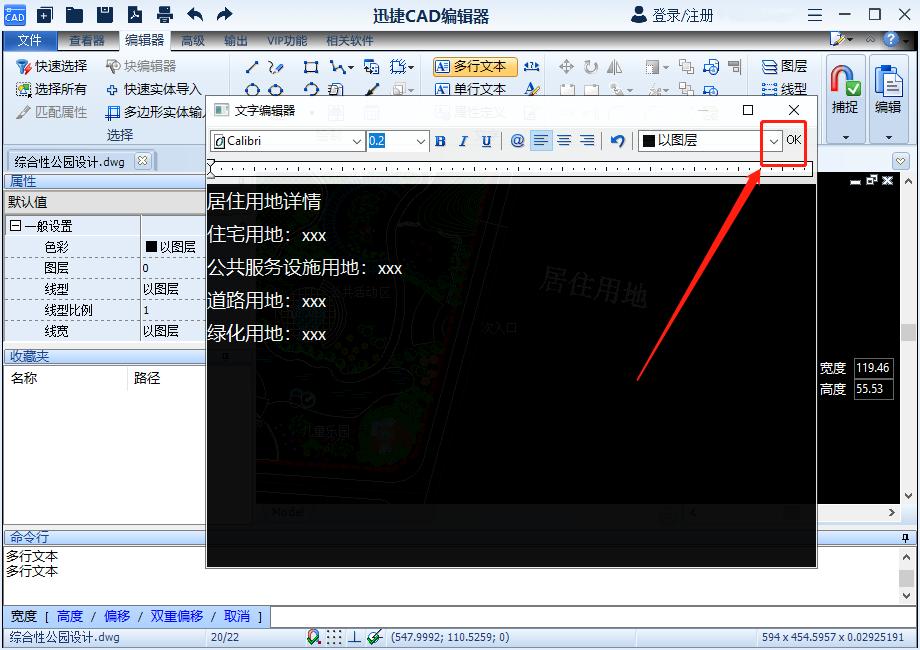
Task: Align text center in text editor
Action: (x=564, y=141)
